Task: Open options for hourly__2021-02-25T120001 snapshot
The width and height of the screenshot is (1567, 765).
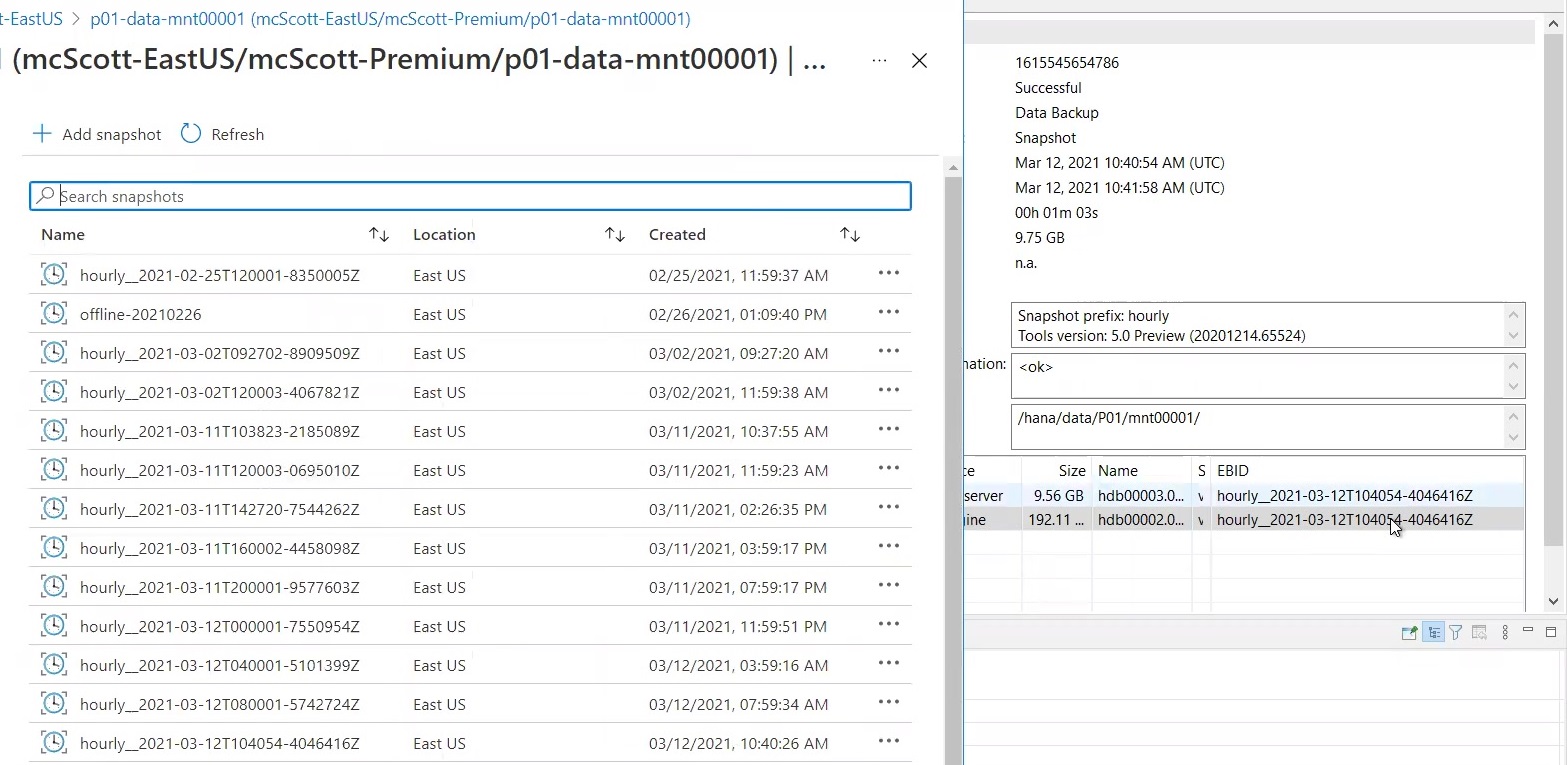Action: point(888,274)
